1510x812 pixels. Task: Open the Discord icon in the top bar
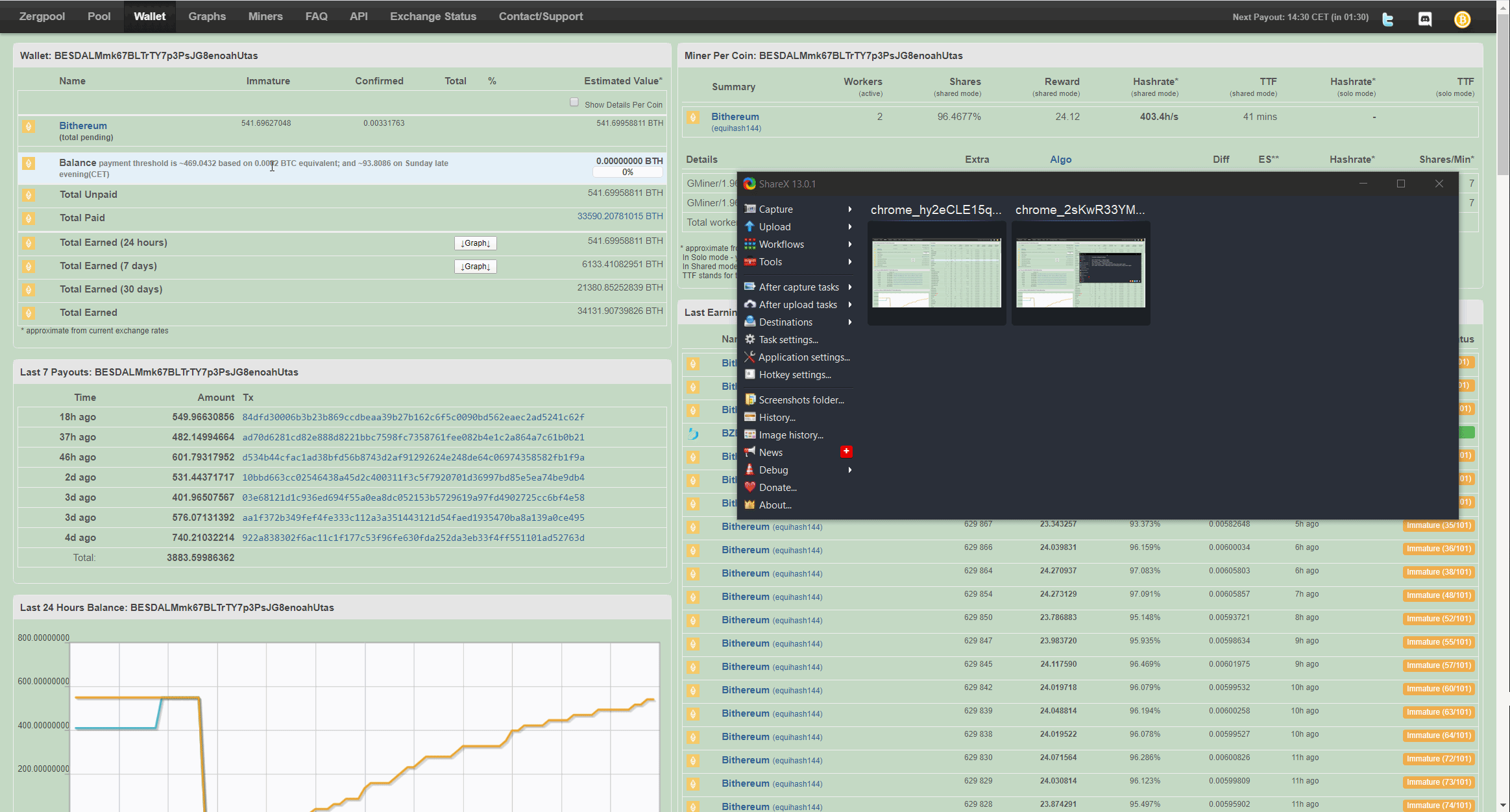coord(1425,19)
